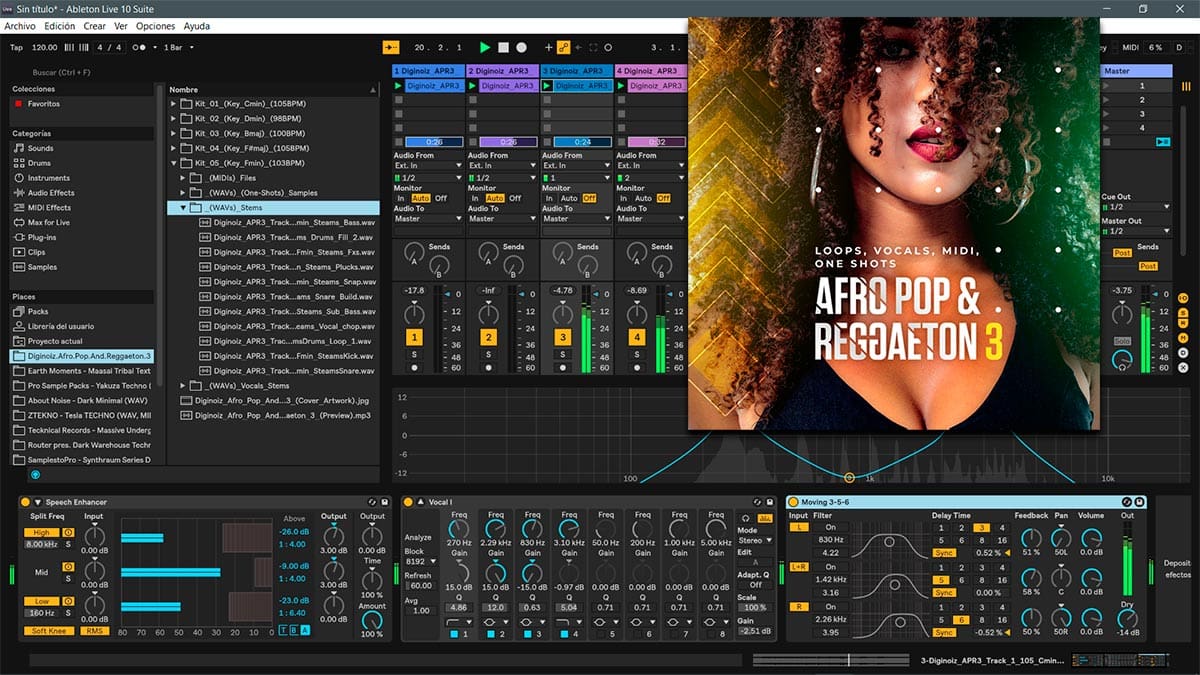Image resolution: width=1200 pixels, height=675 pixels.
Task: Open the Max for Live category icon
Action: point(19,222)
